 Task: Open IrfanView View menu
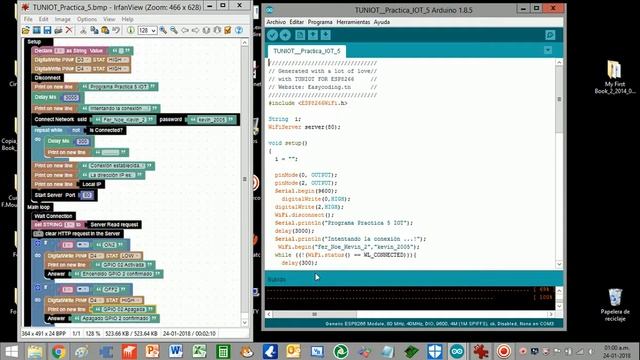click(x=109, y=19)
